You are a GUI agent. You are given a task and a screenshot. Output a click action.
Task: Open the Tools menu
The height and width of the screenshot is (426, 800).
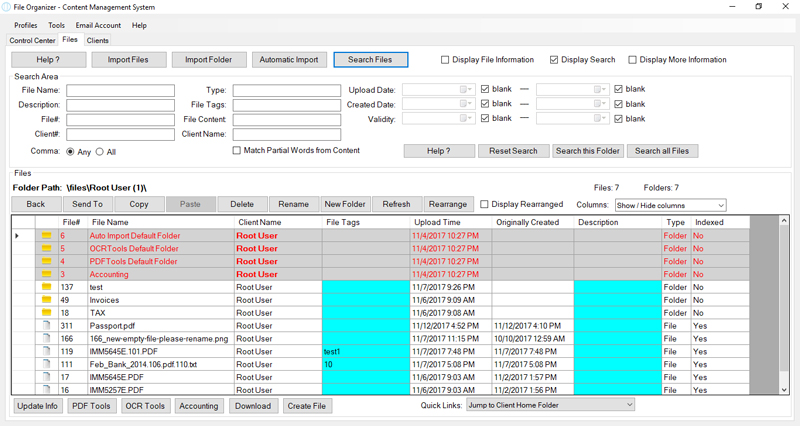(57, 25)
